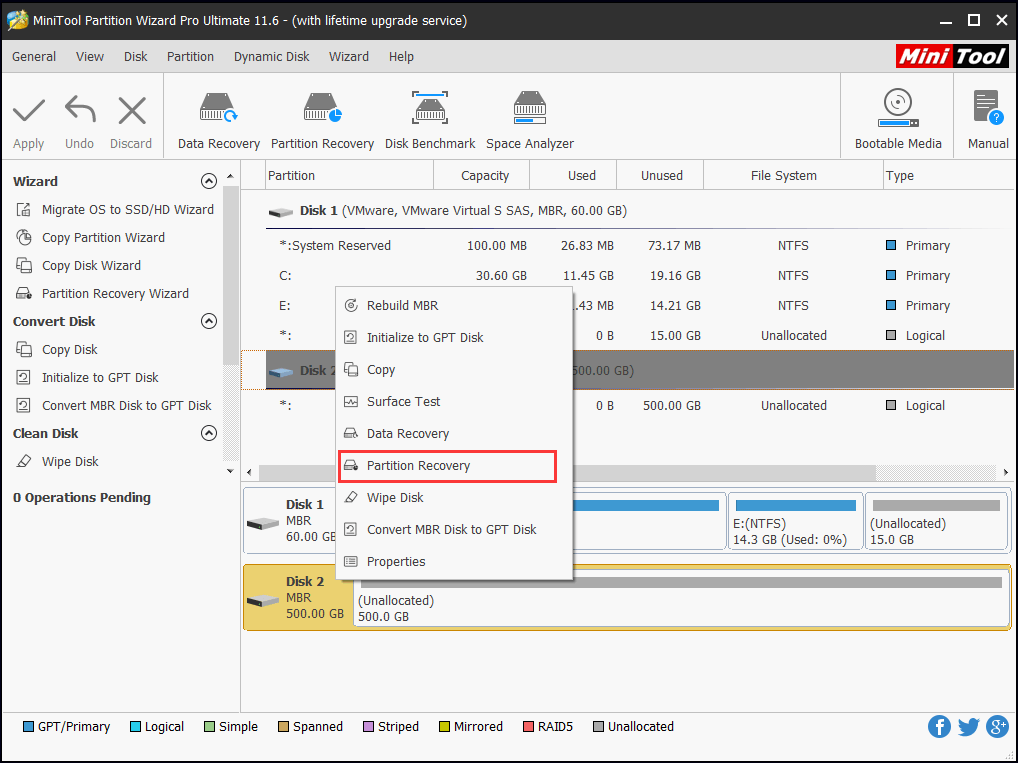Click the Disk 1 icon in disk map
The image size is (1018, 763).
[263, 523]
